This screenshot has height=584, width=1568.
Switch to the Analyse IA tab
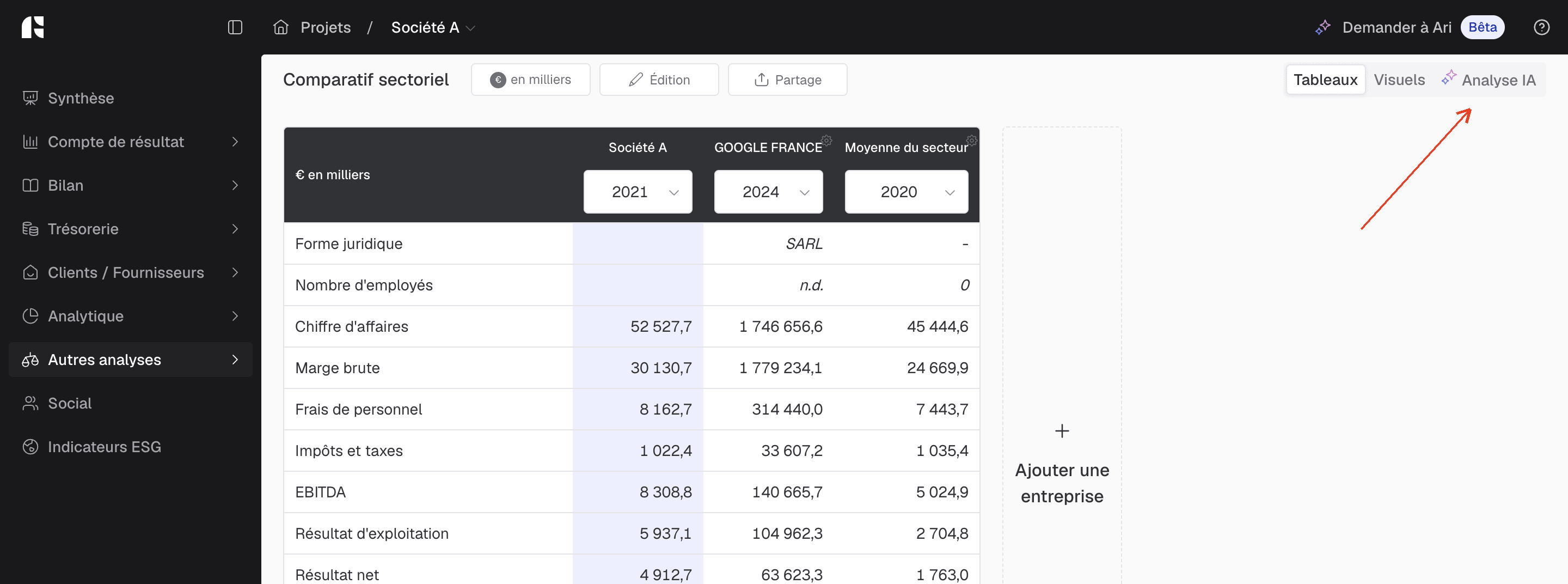click(1489, 80)
